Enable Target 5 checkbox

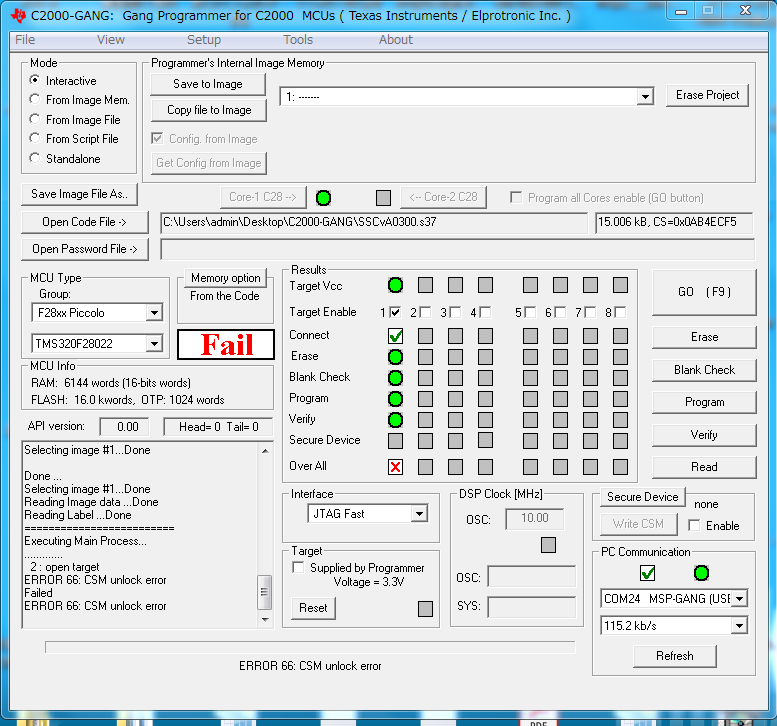pos(530,312)
